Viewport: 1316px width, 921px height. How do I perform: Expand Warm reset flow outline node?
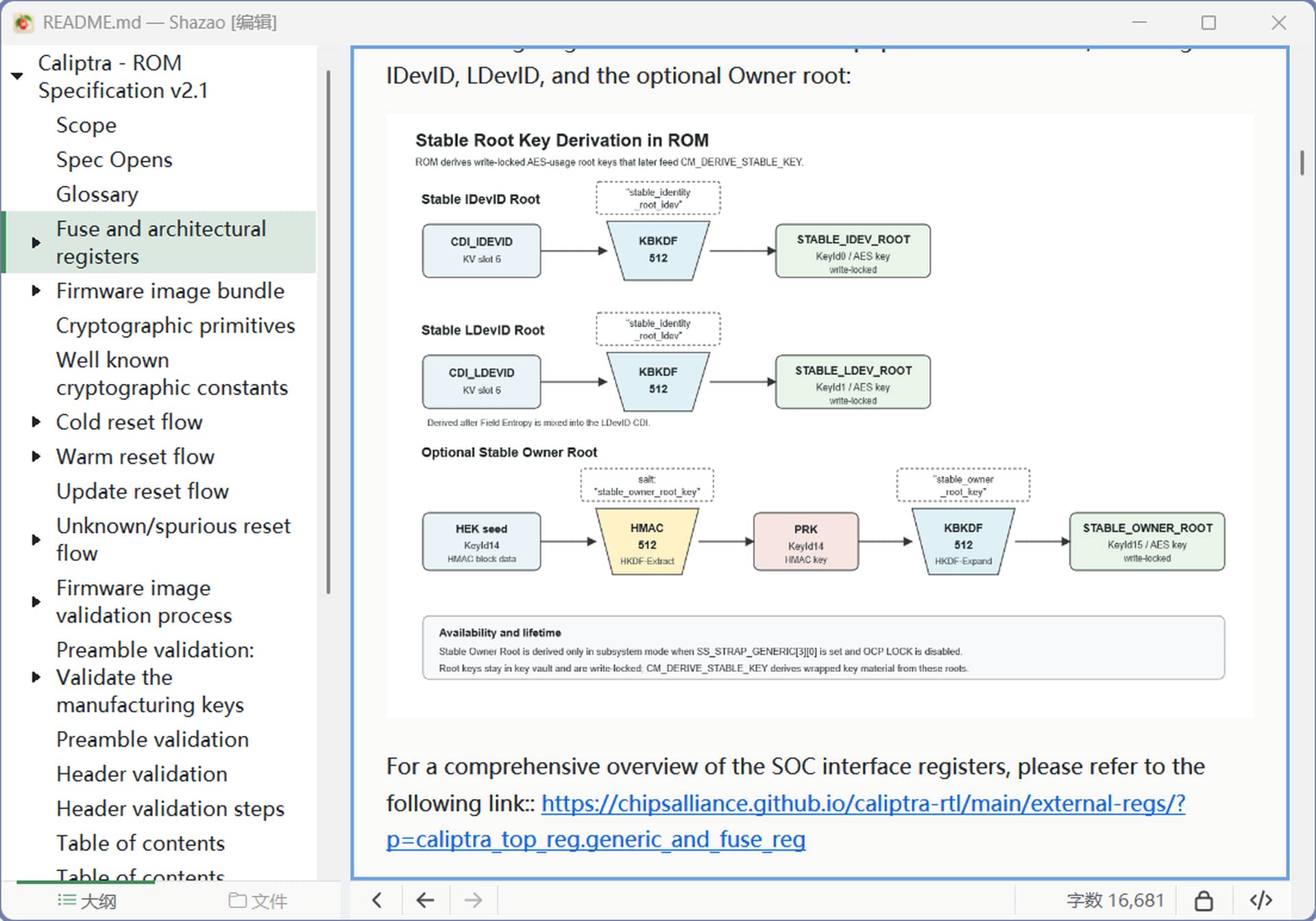click(36, 457)
